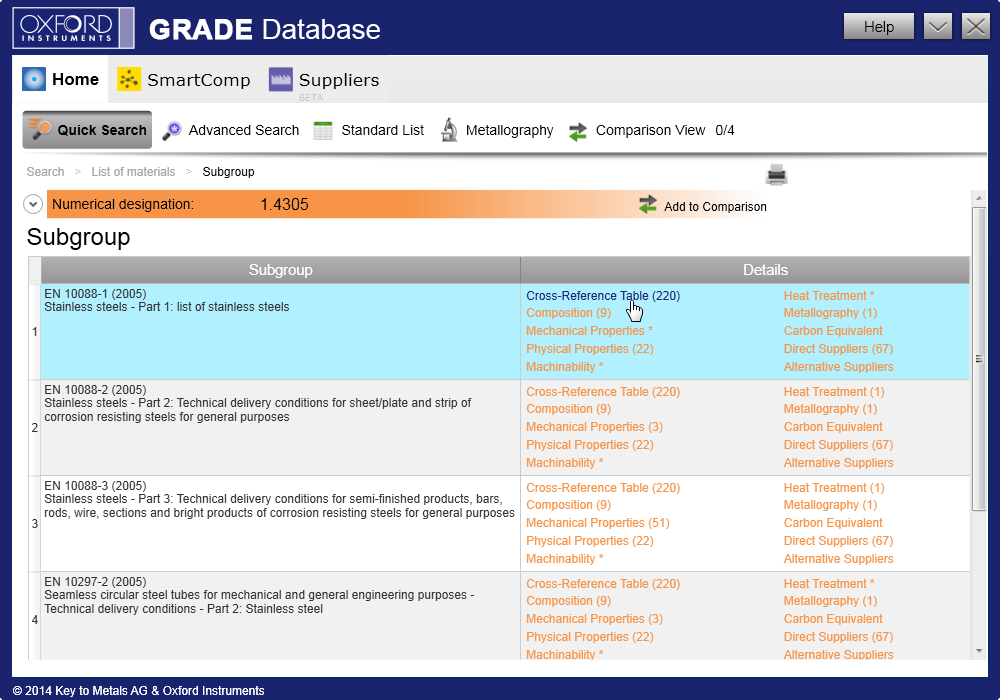Click the SmartComp yellow icon
This screenshot has width=1000, height=700.
click(x=129, y=79)
